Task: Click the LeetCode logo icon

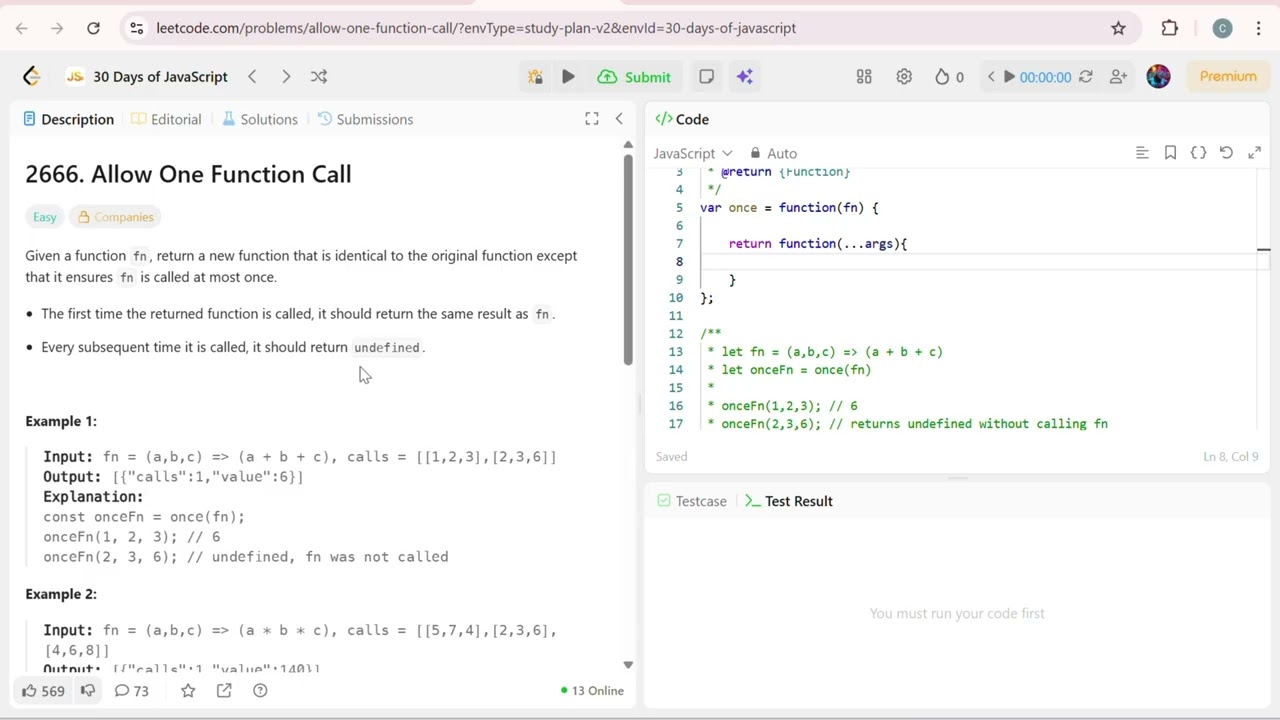Action: 31,76
